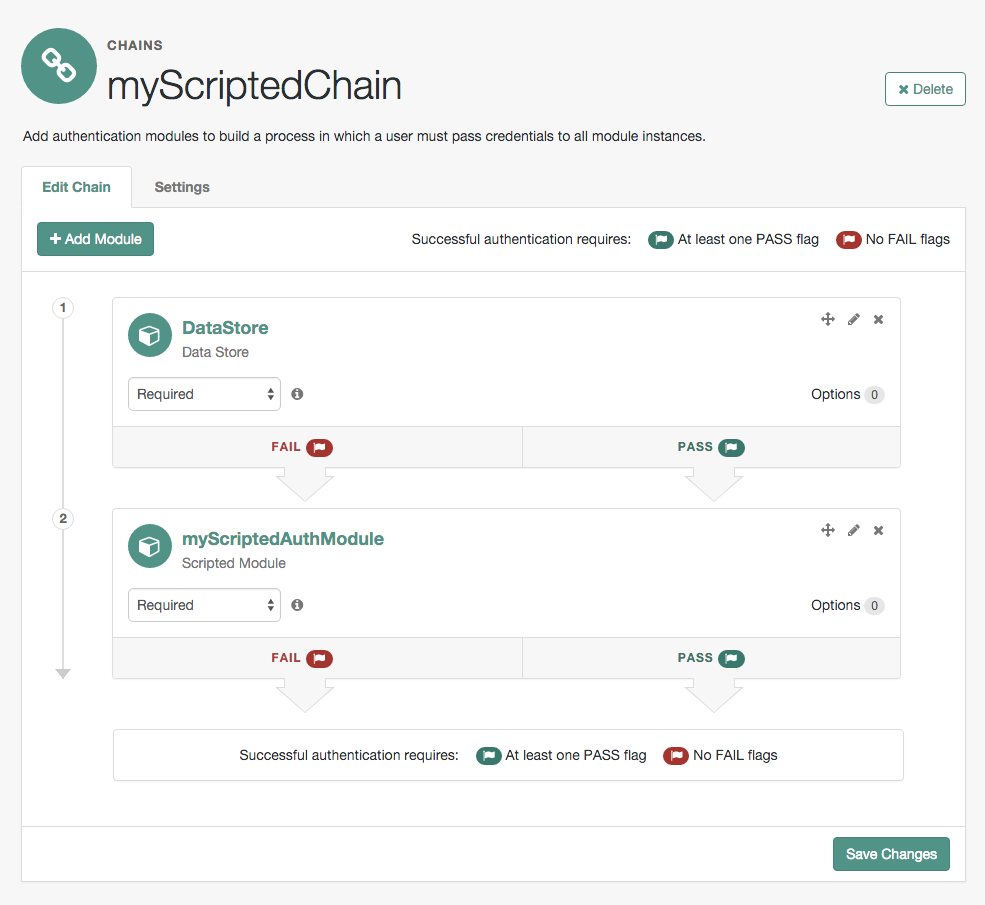The width and height of the screenshot is (985, 905).
Task: Open the edit pencil icon on myScriptedAuthModule
Action: pos(853,530)
